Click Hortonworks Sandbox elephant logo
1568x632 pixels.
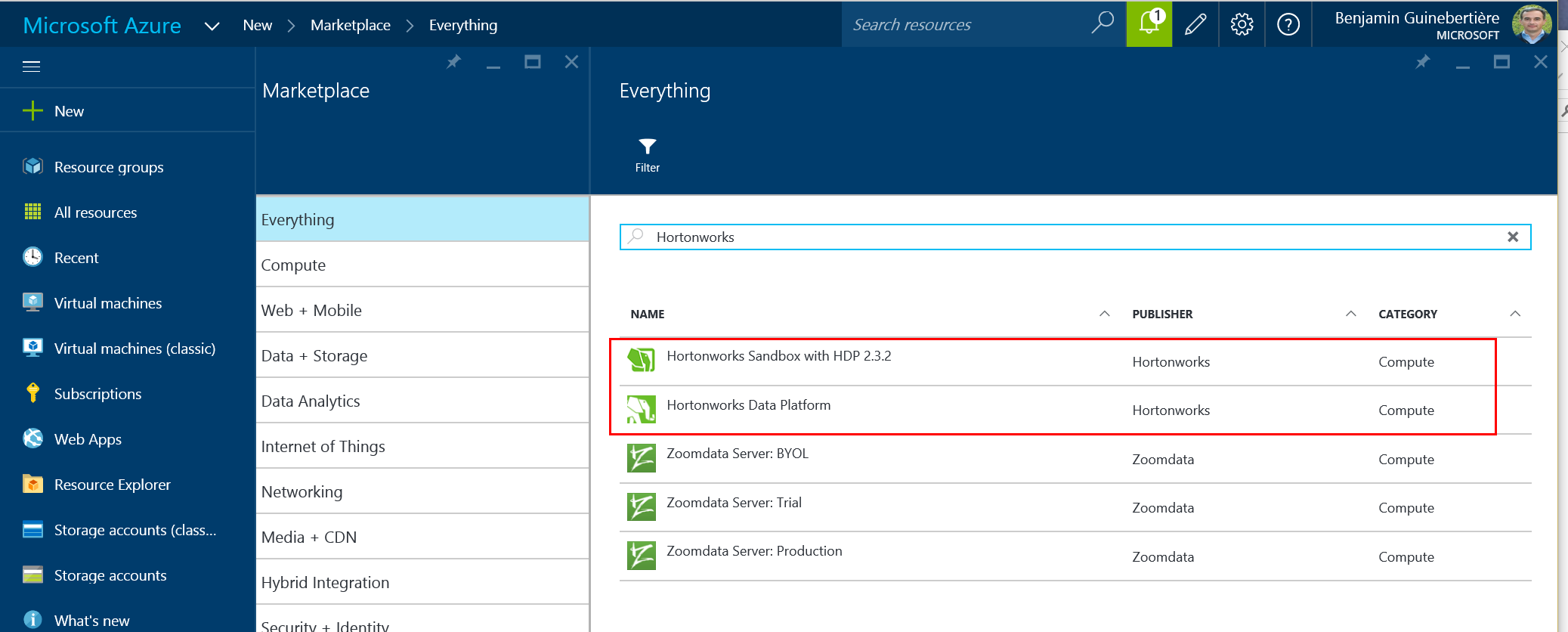641,361
